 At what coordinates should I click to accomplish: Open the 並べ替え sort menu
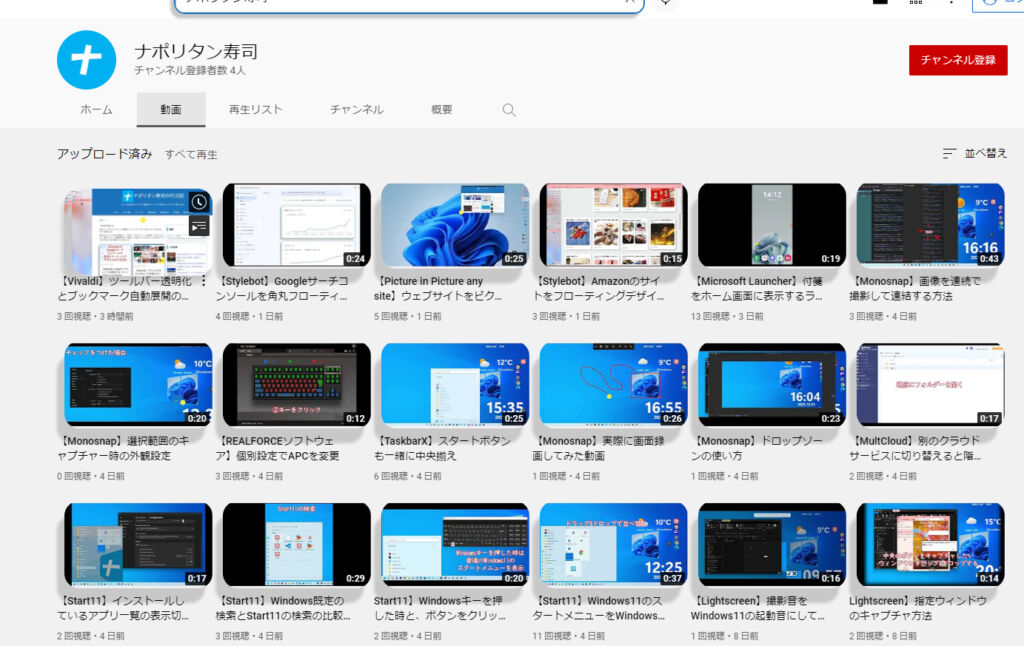974,153
